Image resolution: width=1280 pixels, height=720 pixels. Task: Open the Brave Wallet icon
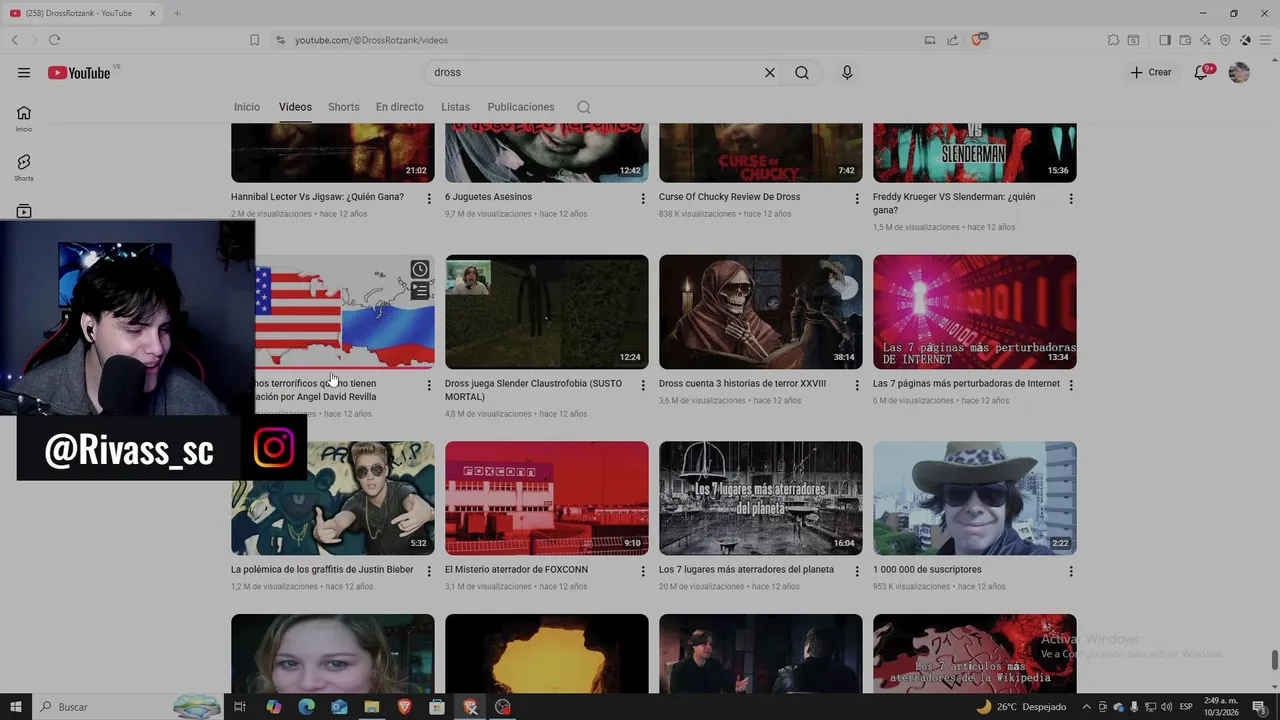click(1185, 40)
